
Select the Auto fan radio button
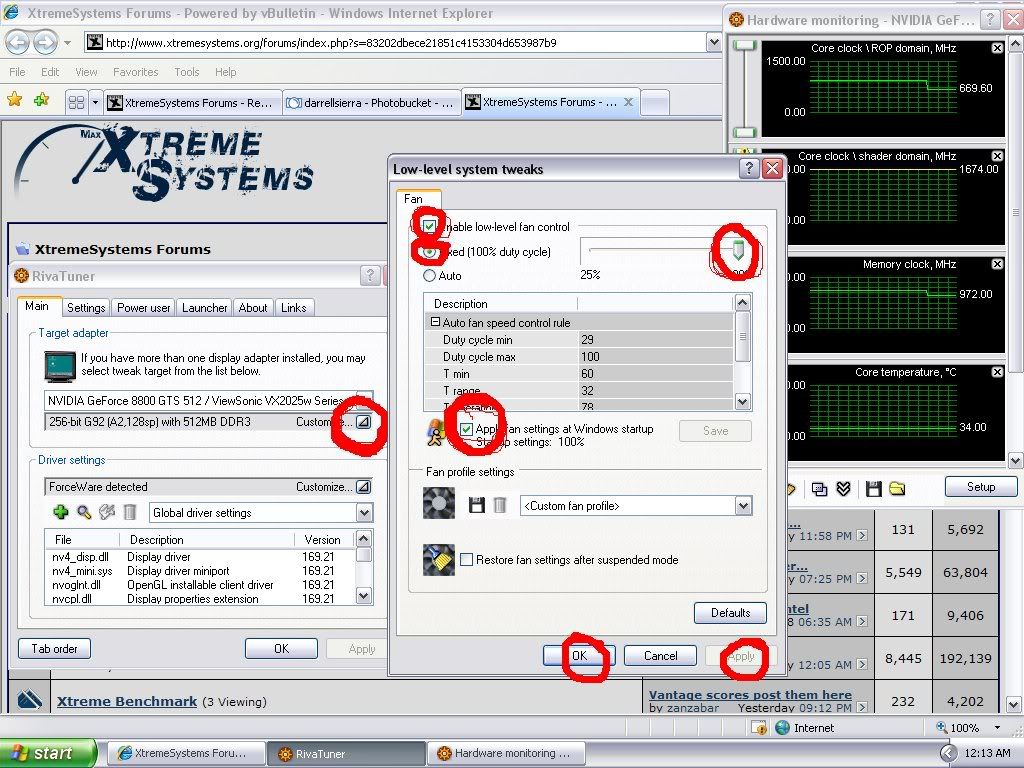coord(430,275)
